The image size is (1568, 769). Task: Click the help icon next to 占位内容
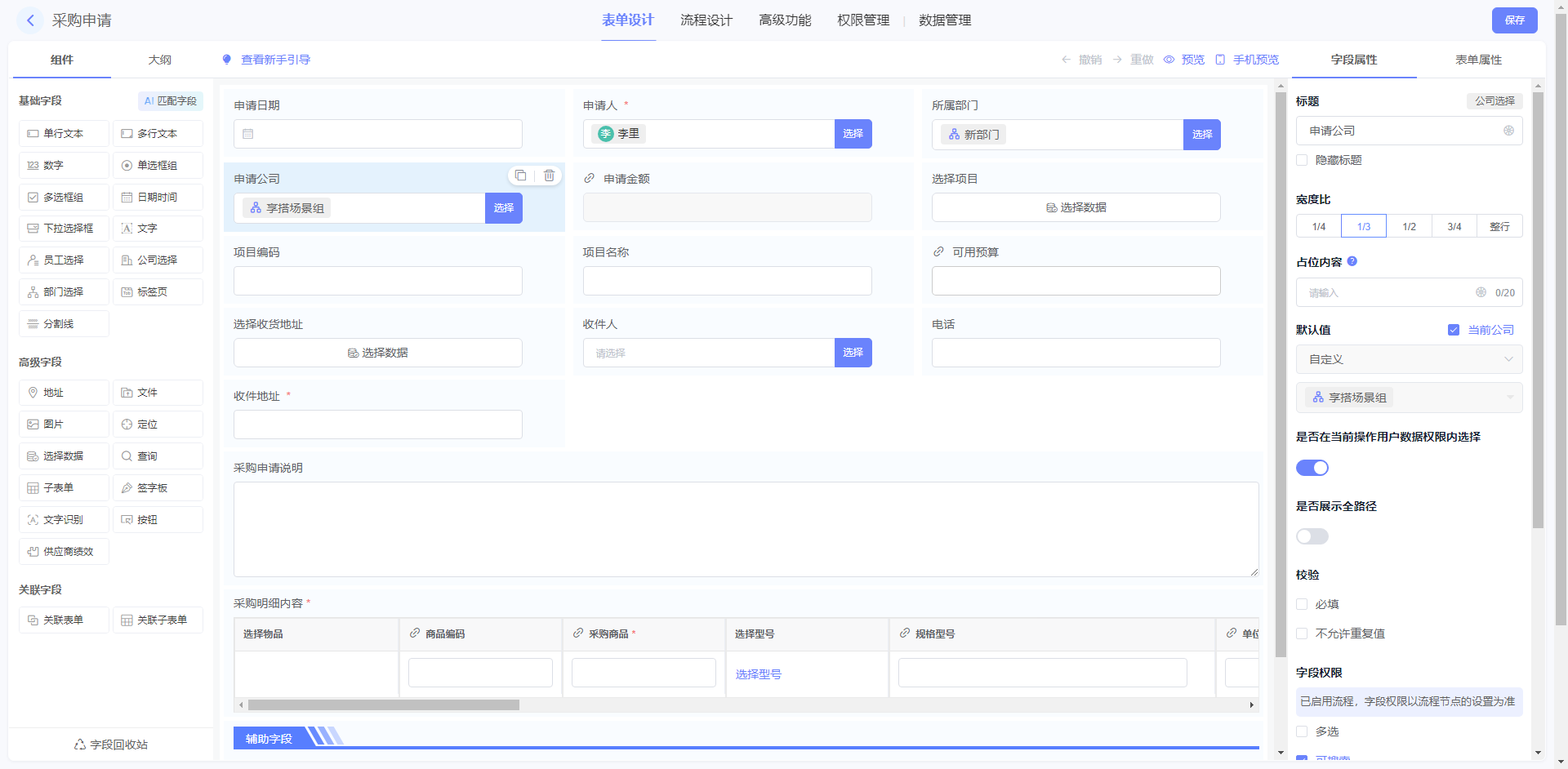click(x=1352, y=261)
